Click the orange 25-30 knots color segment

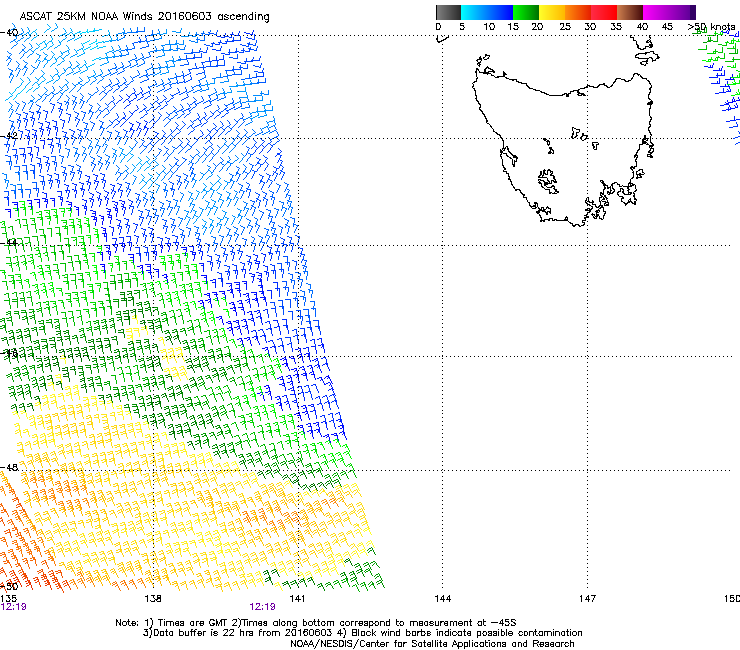coord(578,12)
